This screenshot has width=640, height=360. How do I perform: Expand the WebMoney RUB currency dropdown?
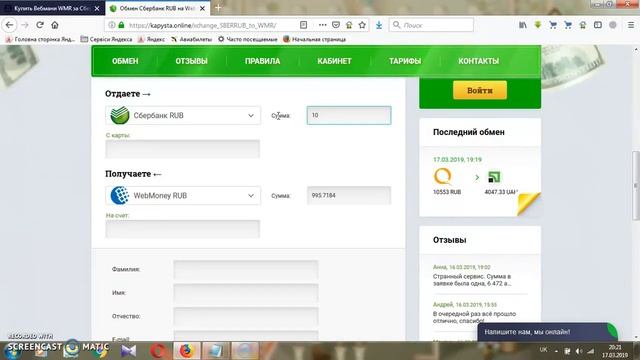183,196
